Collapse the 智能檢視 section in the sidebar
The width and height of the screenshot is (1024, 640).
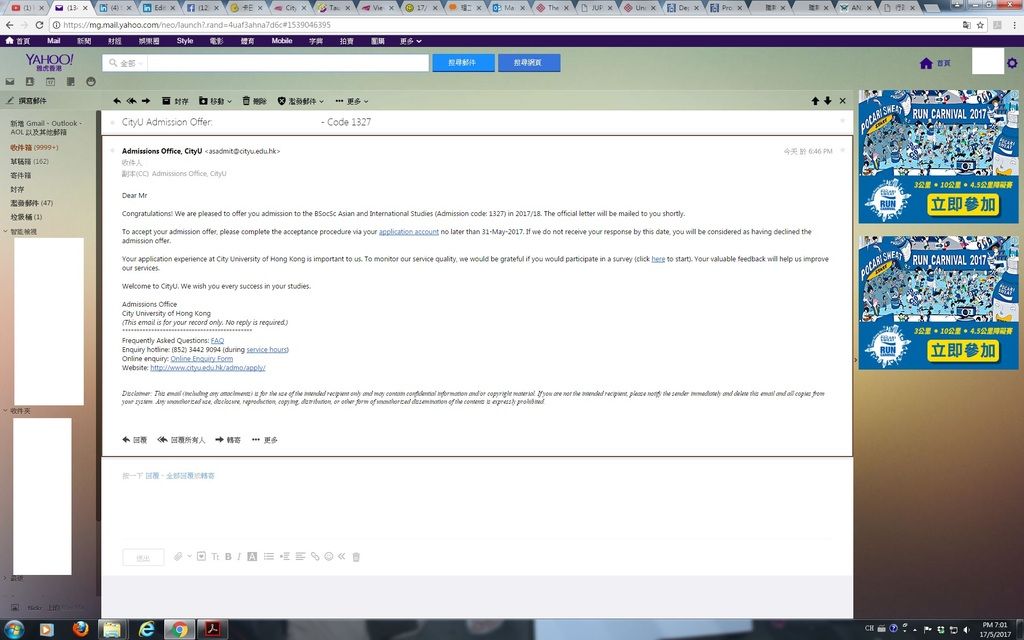click(6, 231)
